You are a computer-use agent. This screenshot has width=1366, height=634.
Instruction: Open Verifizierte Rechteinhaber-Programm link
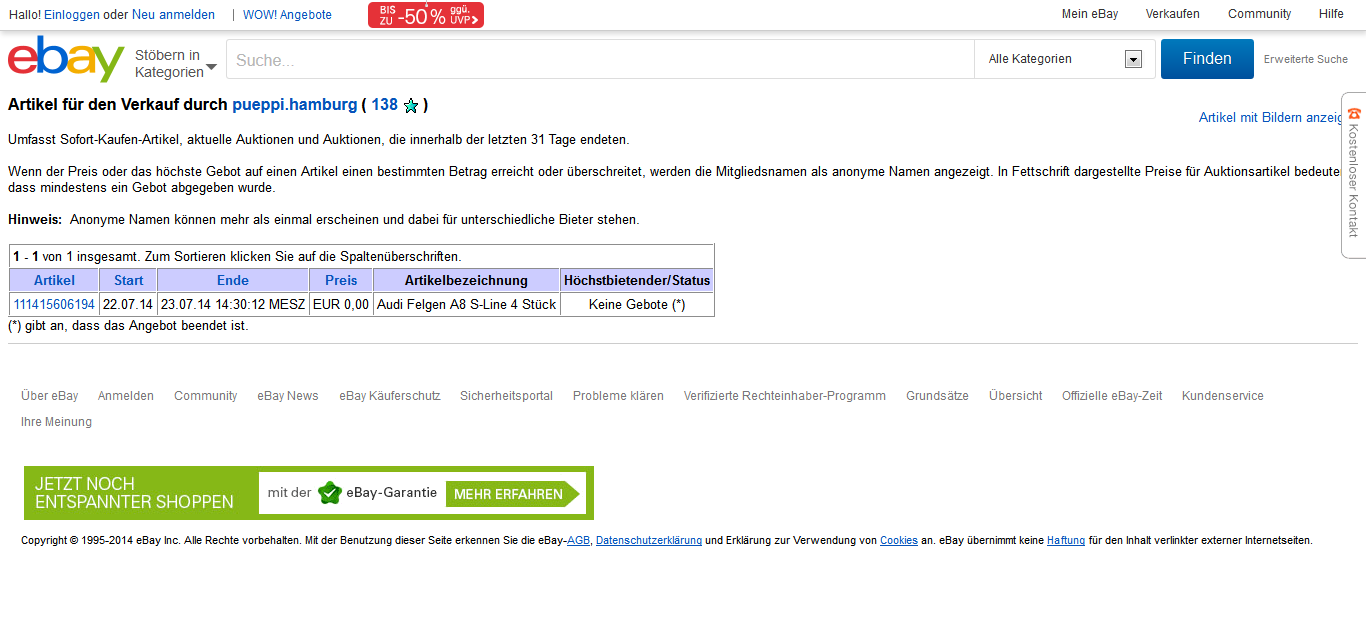tap(785, 396)
